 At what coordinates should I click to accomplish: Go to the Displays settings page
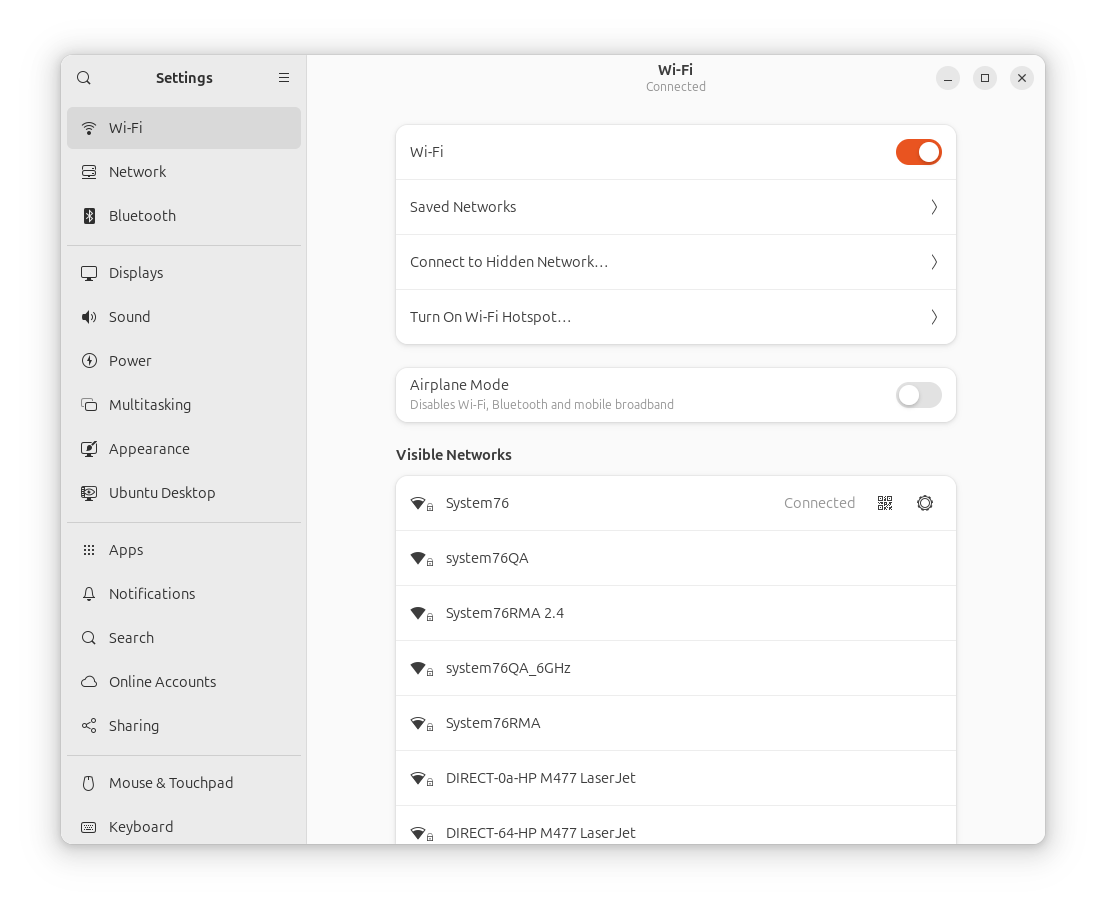click(x=136, y=273)
